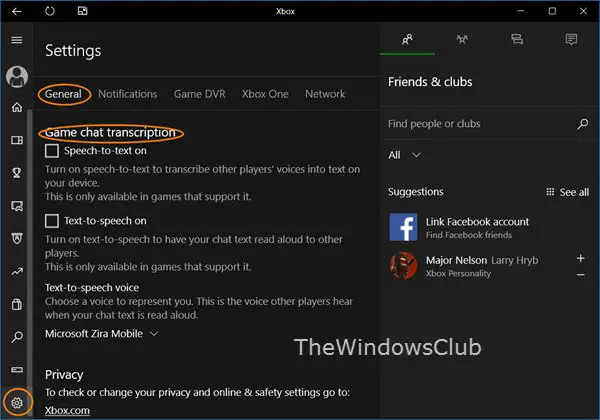The width and height of the screenshot is (600, 420).
Task: Click the compact view icon in title bar
Action: click(x=83, y=11)
